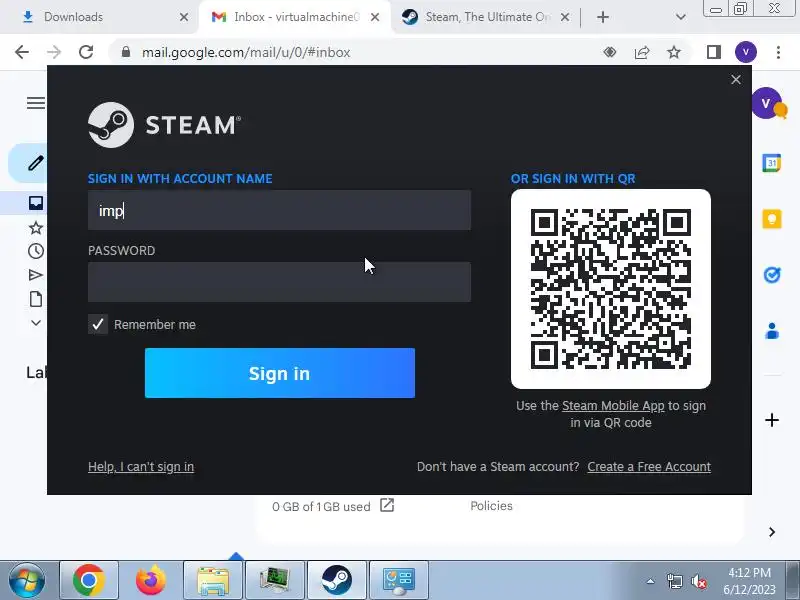Open the Chrome three-dot menu
This screenshot has height=600, width=800.
tap(778, 52)
